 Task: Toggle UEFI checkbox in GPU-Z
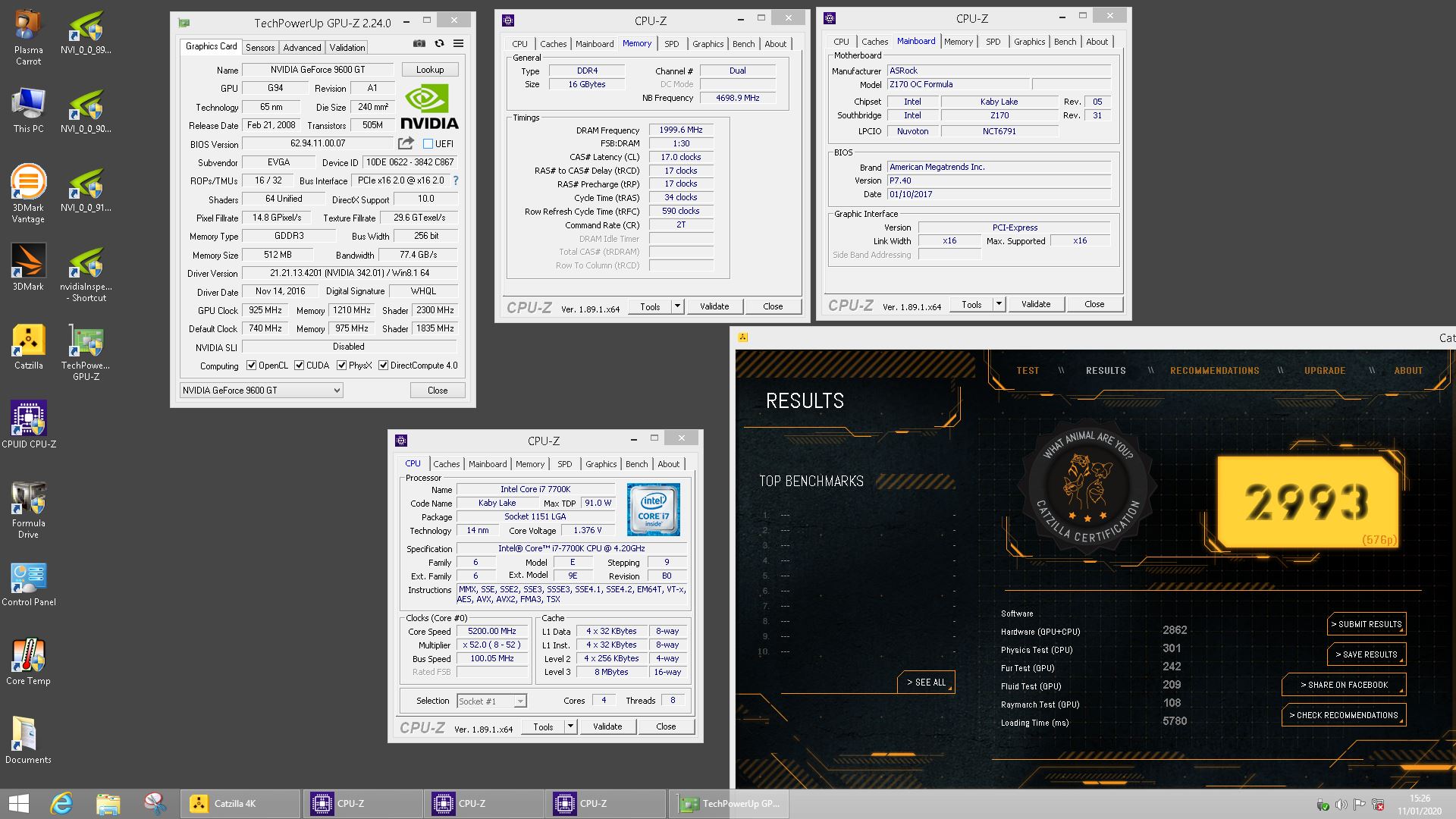click(428, 143)
